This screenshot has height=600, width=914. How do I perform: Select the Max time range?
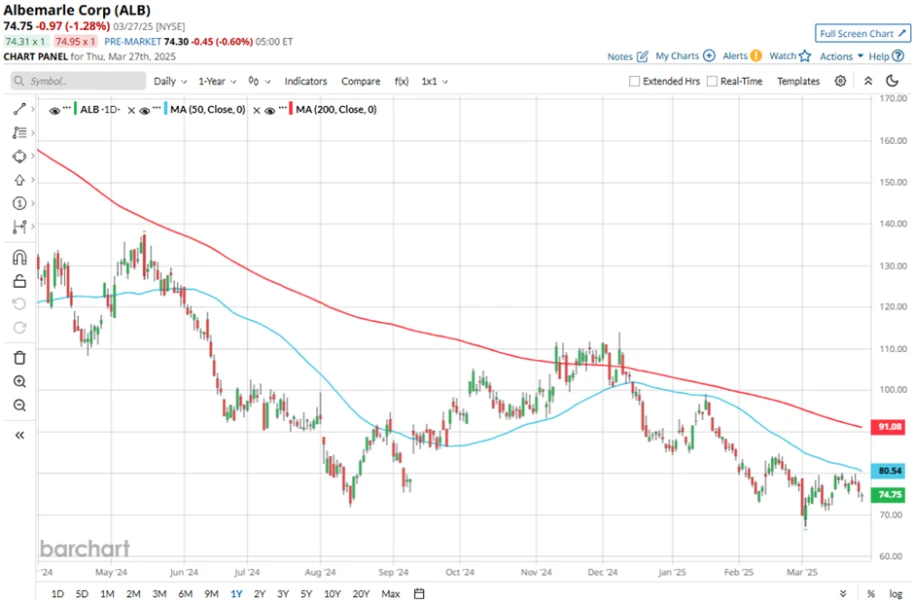[x=391, y=594]
